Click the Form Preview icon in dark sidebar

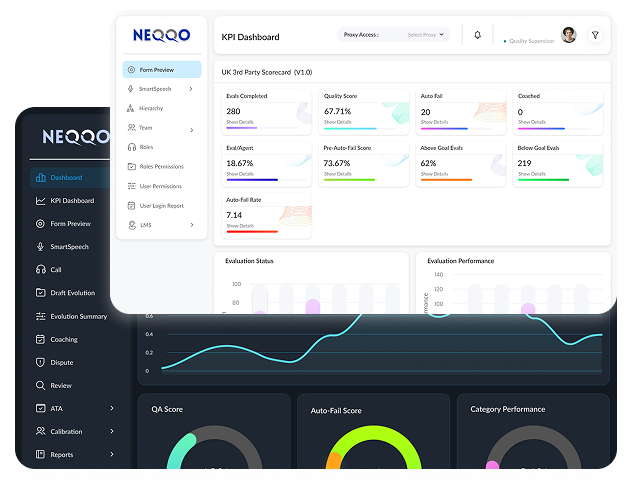click(x=40, y=223)
